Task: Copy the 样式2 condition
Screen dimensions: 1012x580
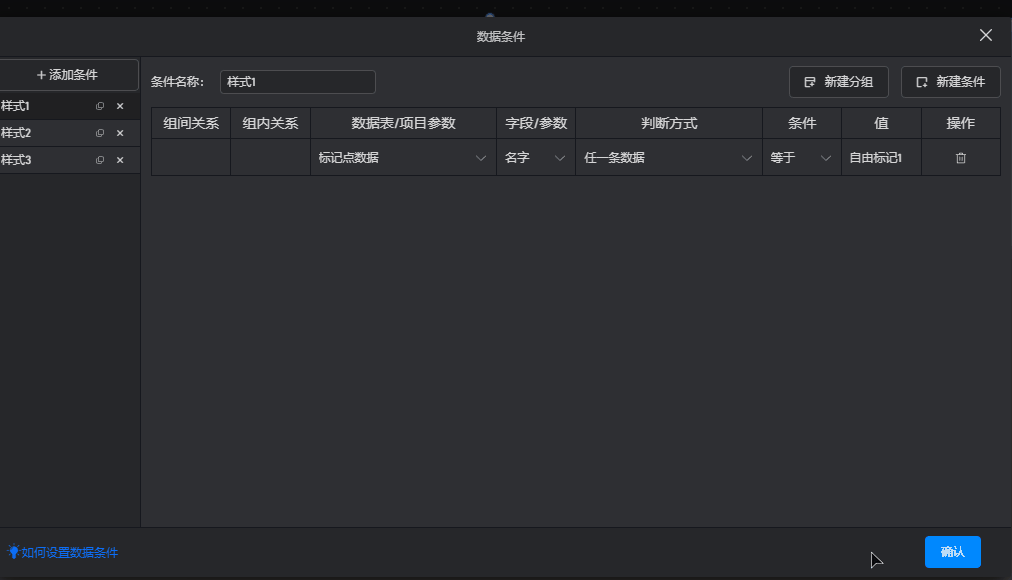Action: point(100,133)
